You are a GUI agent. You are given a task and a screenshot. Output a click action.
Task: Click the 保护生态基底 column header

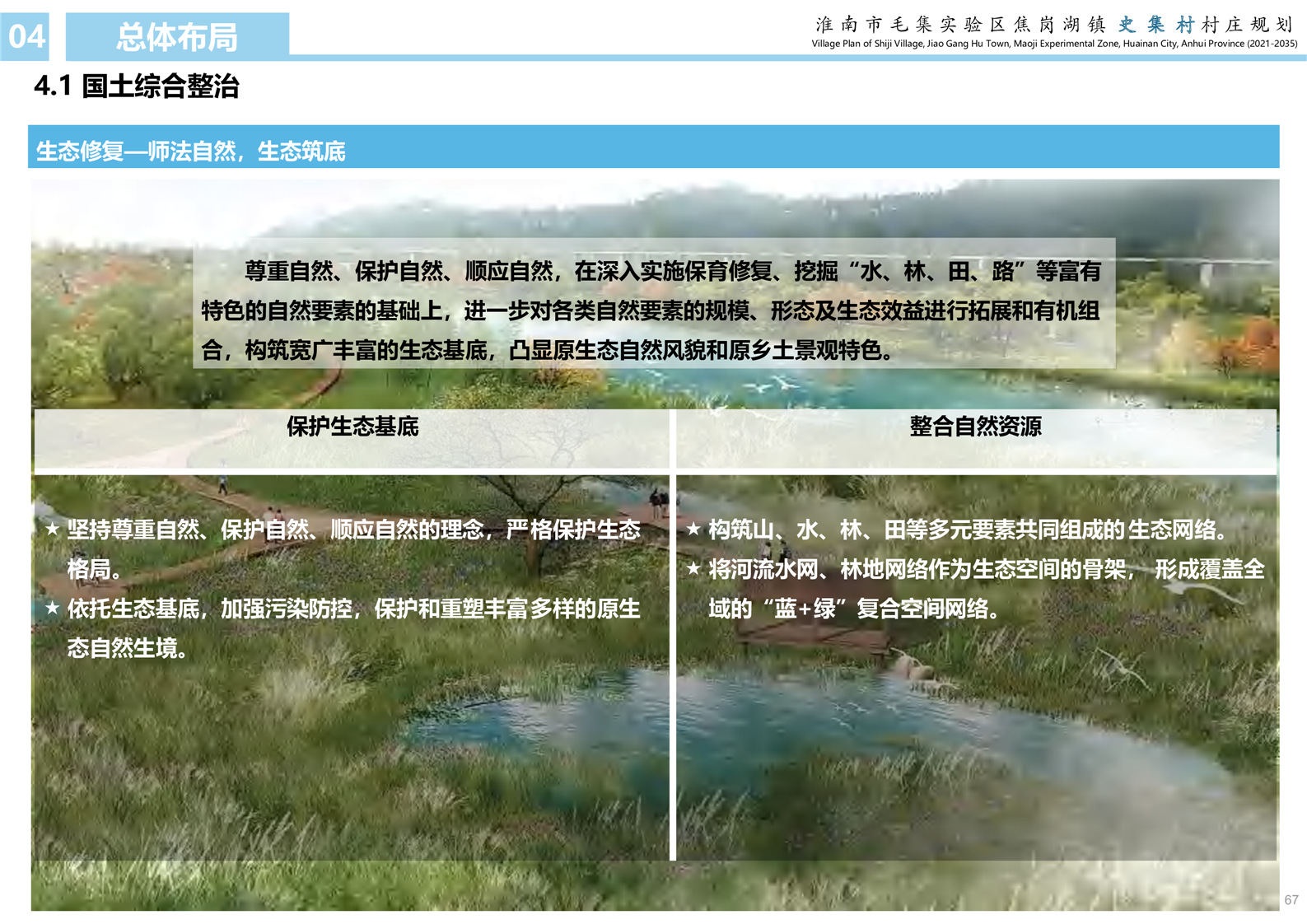352,427
